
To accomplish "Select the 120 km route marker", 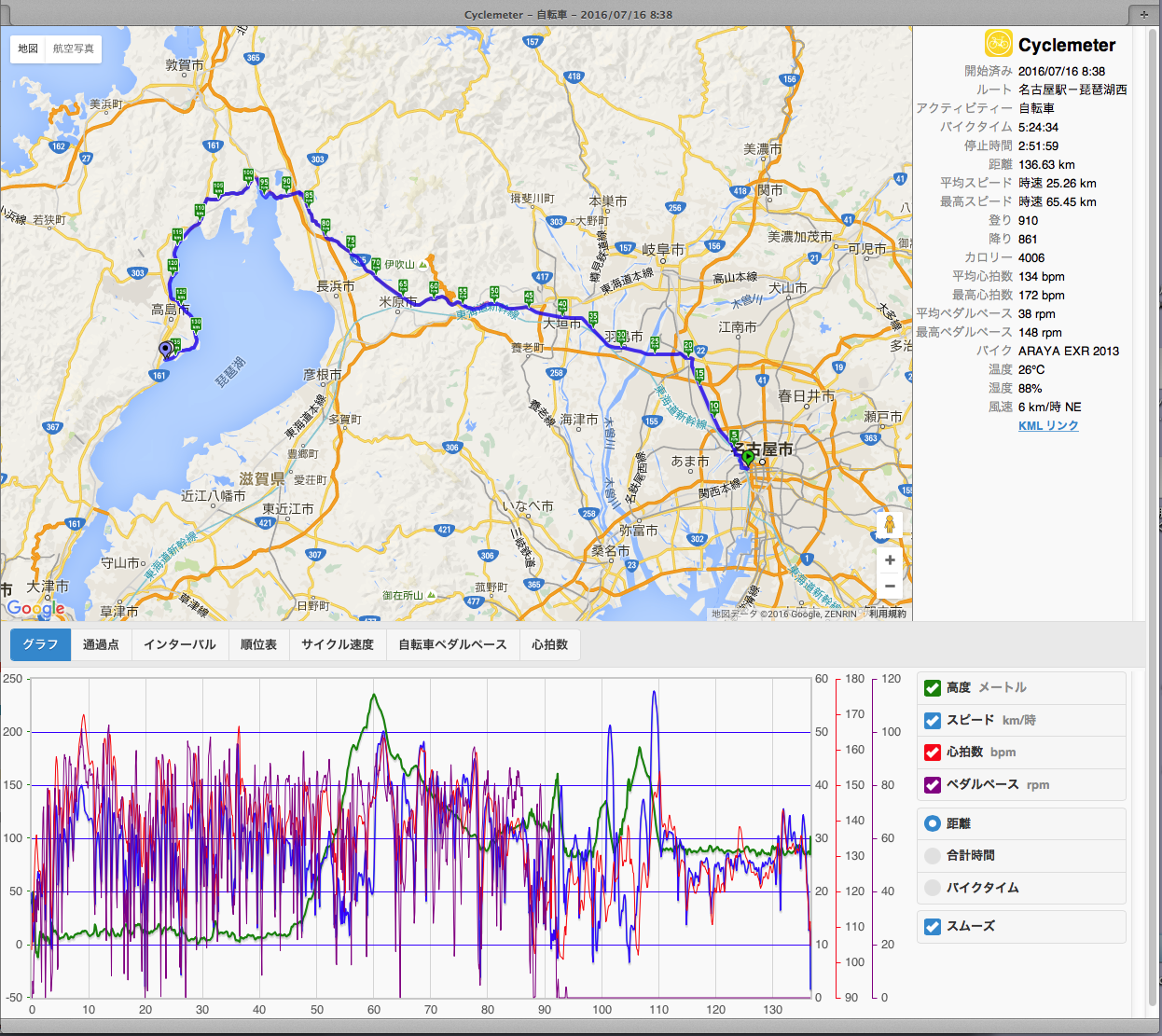I will click(173, 267).
